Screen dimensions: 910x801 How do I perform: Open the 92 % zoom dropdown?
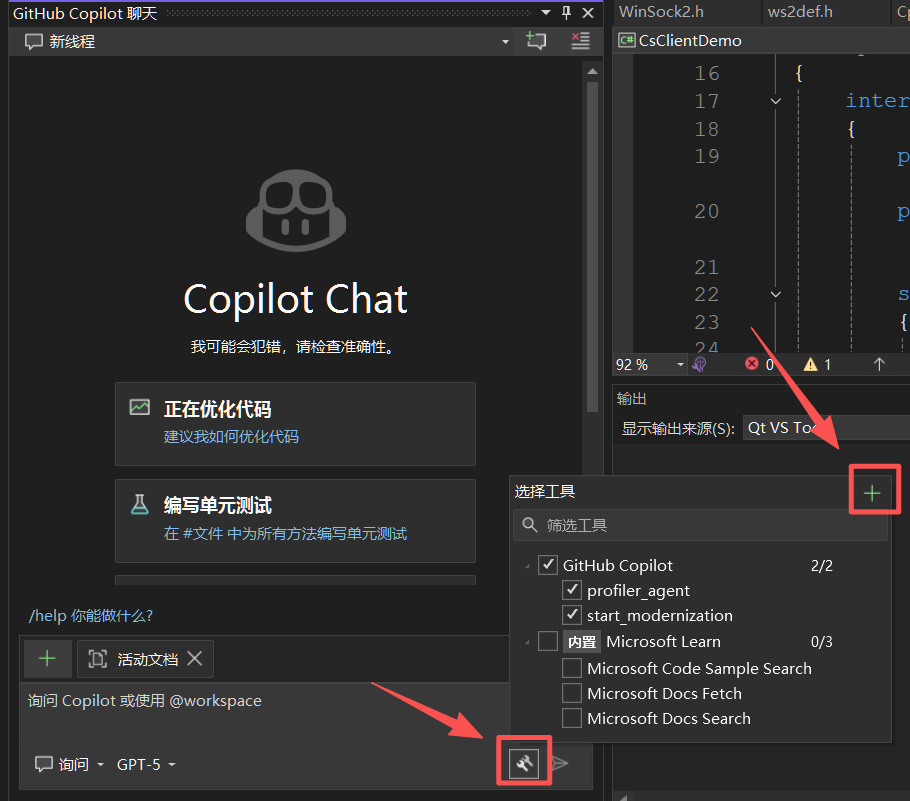[680, 365]
